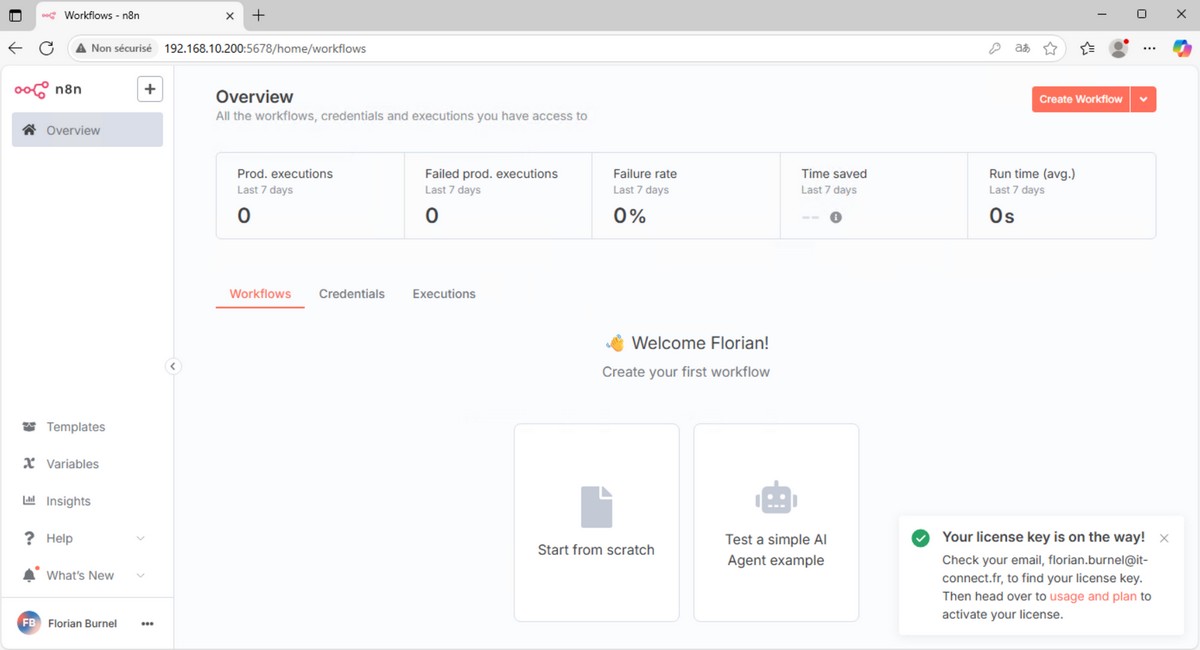1200x650 pixels.
Task: Click the Florian Burnel avatar
Action: click(x=29, y=623)
